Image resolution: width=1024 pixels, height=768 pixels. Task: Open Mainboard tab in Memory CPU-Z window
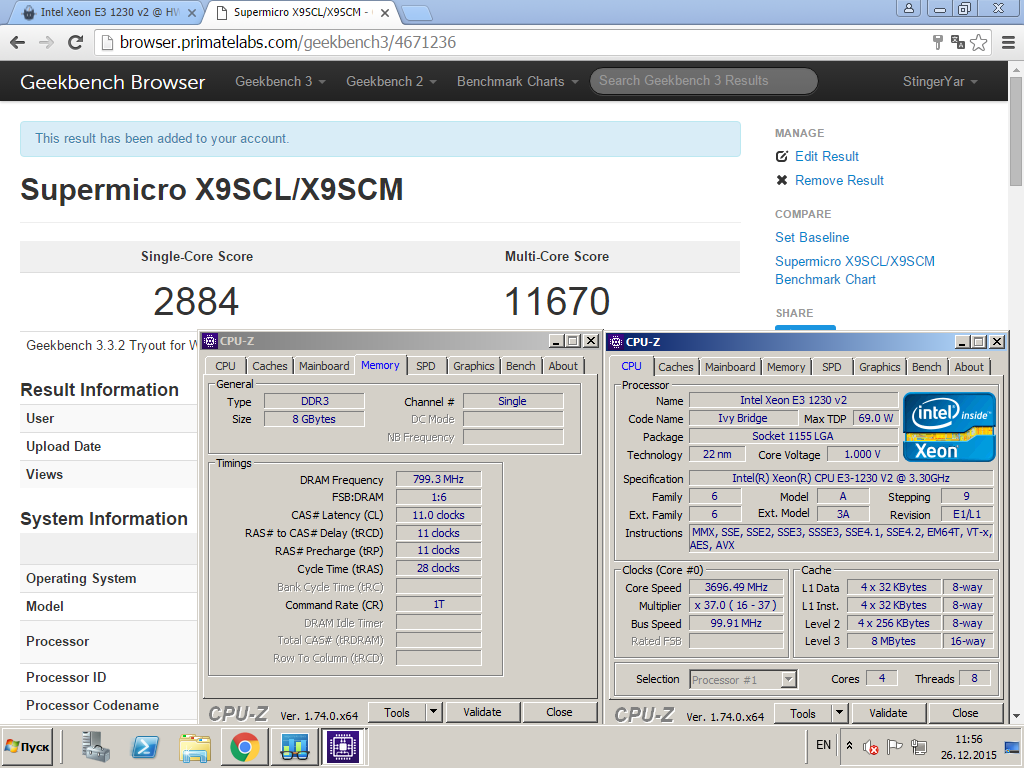click(x=324, y=366)
